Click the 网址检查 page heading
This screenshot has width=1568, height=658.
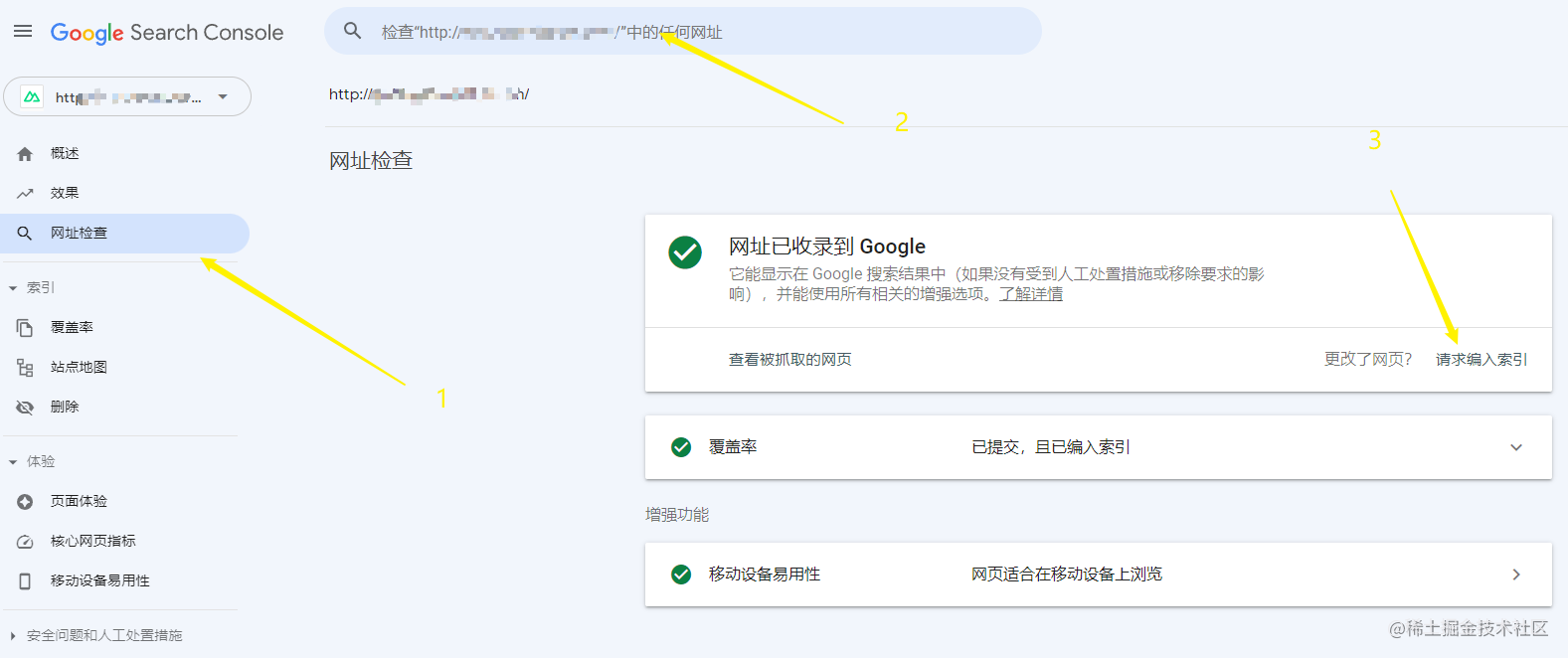point(371,161)
